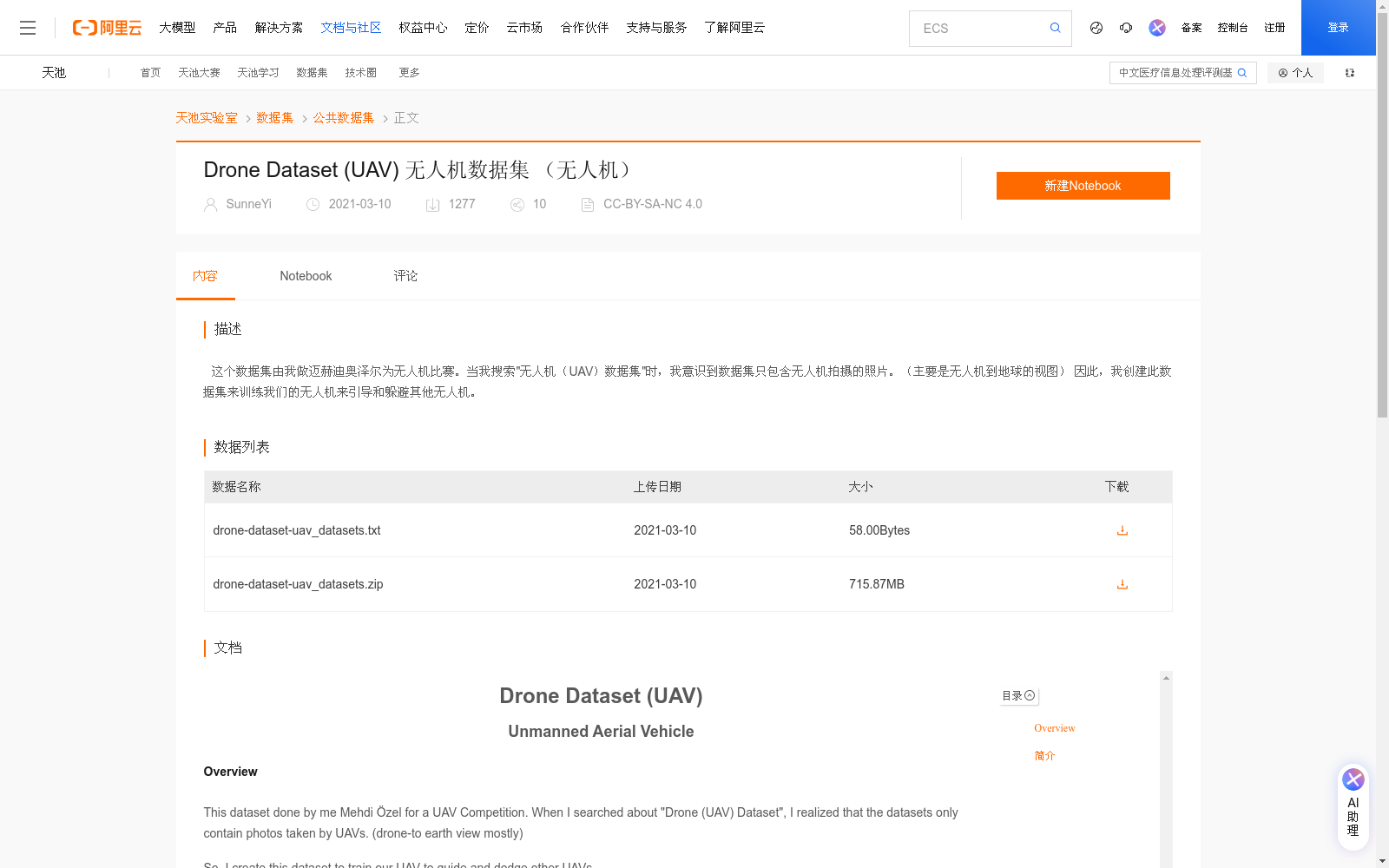
Task: Switch to the 内容 tab
Action: pos(205,276)
